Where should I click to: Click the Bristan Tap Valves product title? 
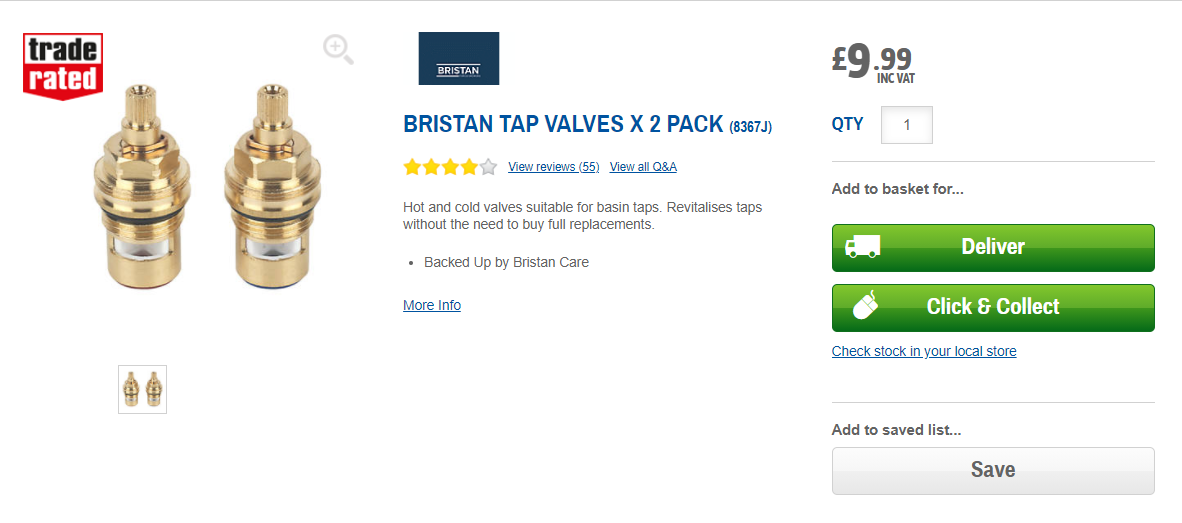click(562, 125)
